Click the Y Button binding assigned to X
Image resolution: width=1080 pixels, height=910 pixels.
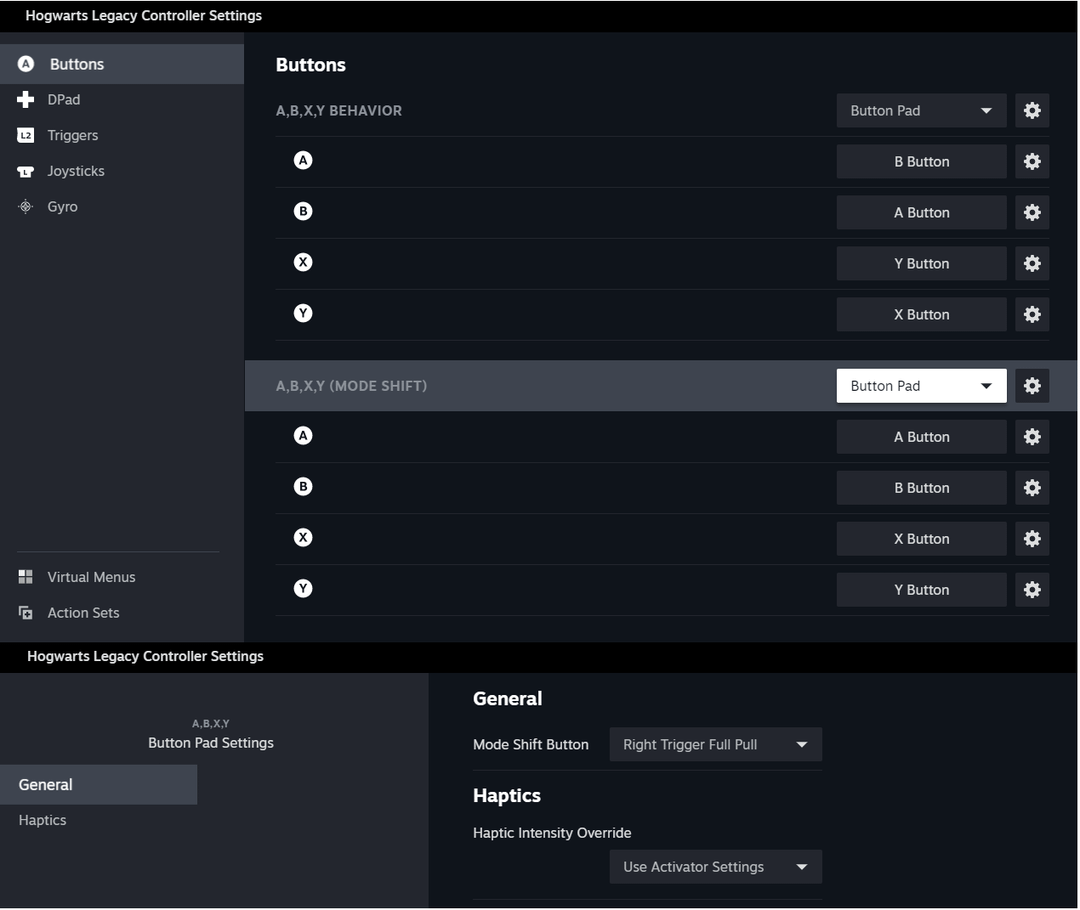920,263
